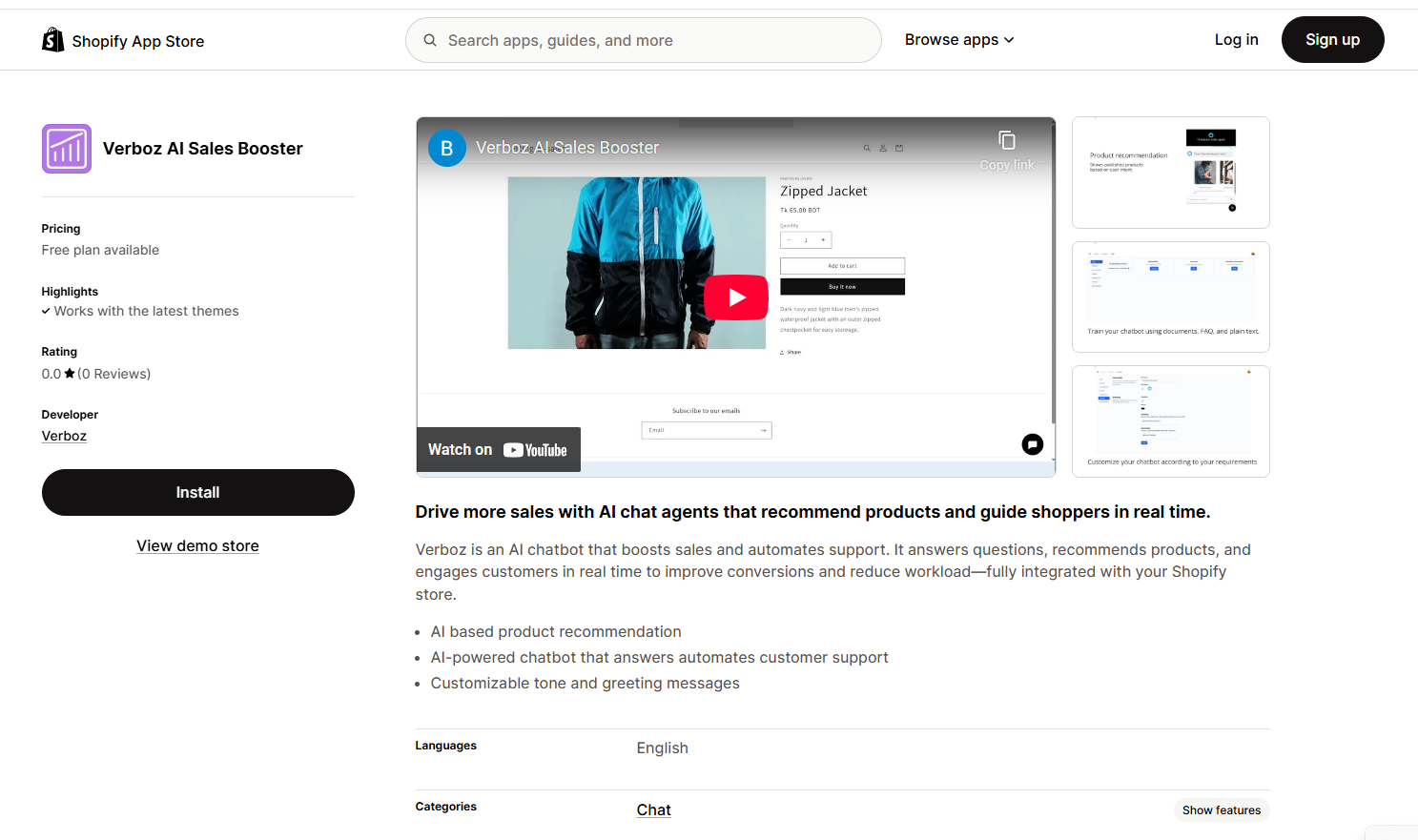Viewport: 1418px width, 840px height.
Task: Play the YouTube video
Action: [x=735, y=297]
